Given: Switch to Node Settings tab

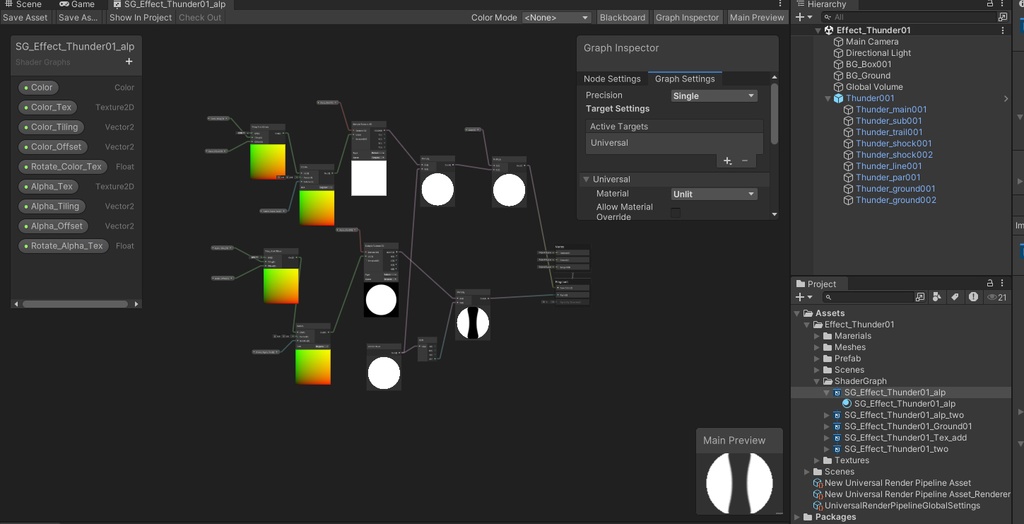Looking at the screenshot, I should click(612, 79).
